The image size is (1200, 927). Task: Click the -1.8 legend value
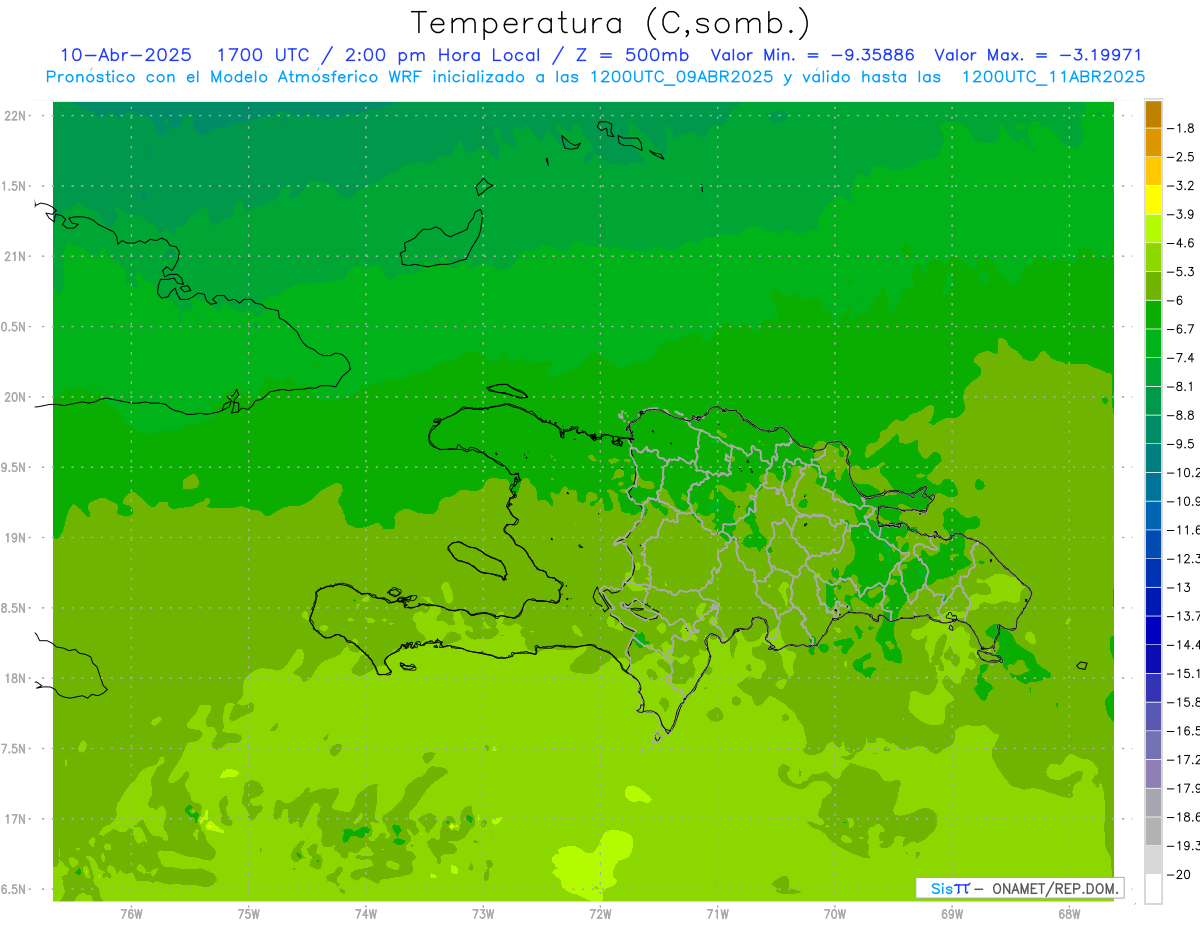(1181, 128)
